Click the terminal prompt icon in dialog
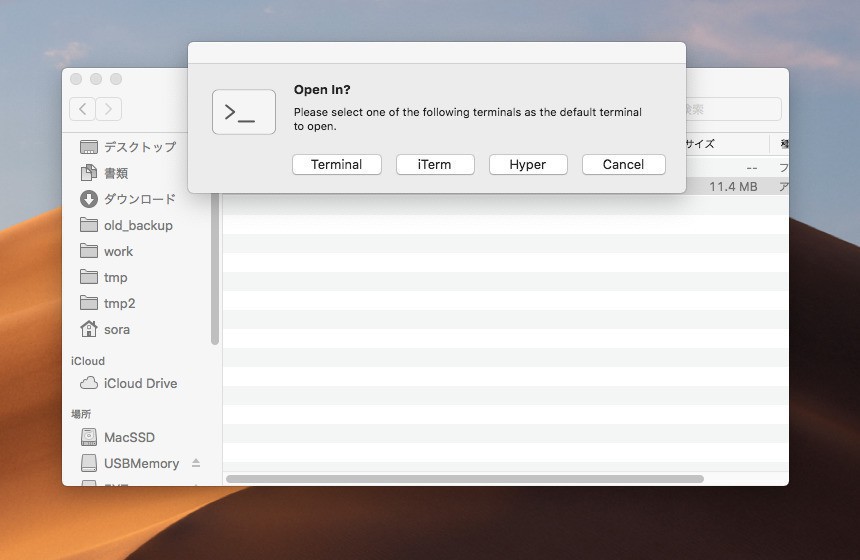860x560 pixels. coord(243,112)
